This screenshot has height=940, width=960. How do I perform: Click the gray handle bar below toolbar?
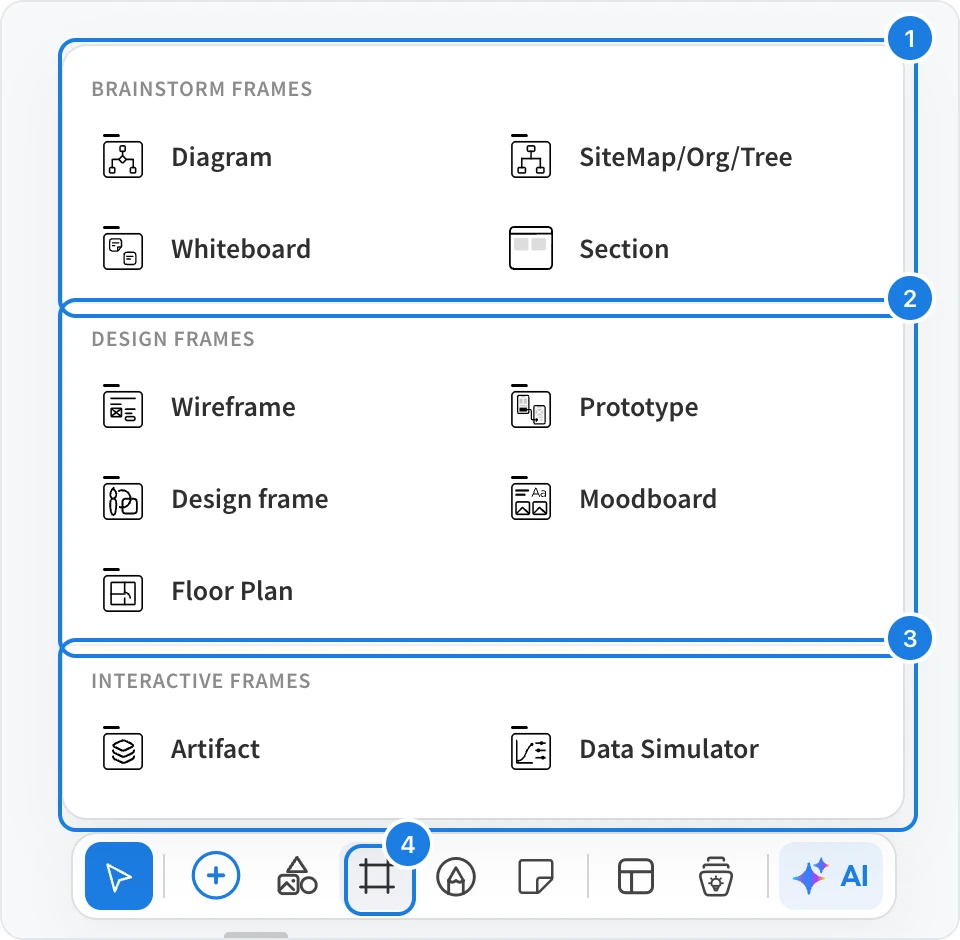coord(256,935)
